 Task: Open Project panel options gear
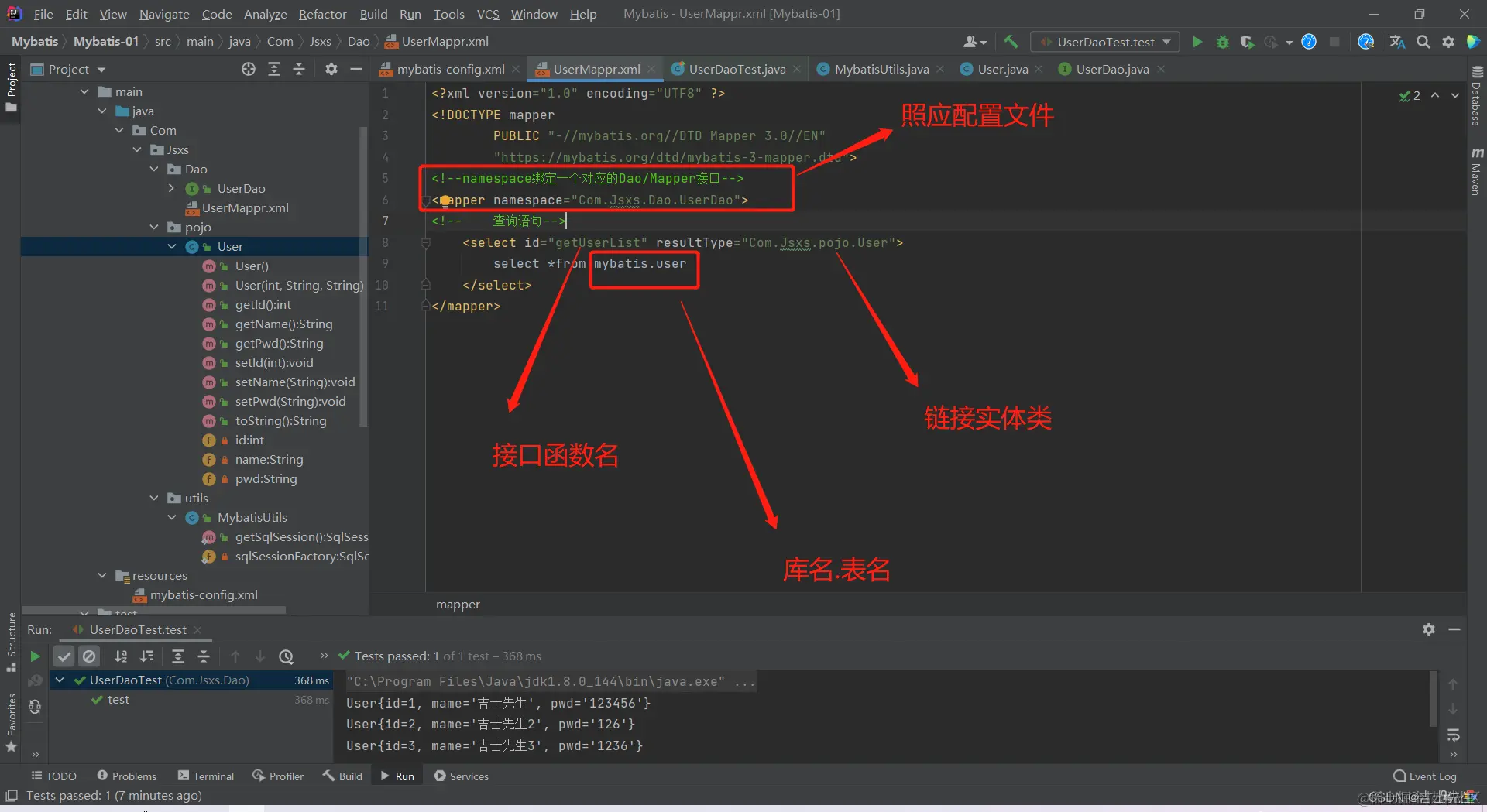(331, 69)
